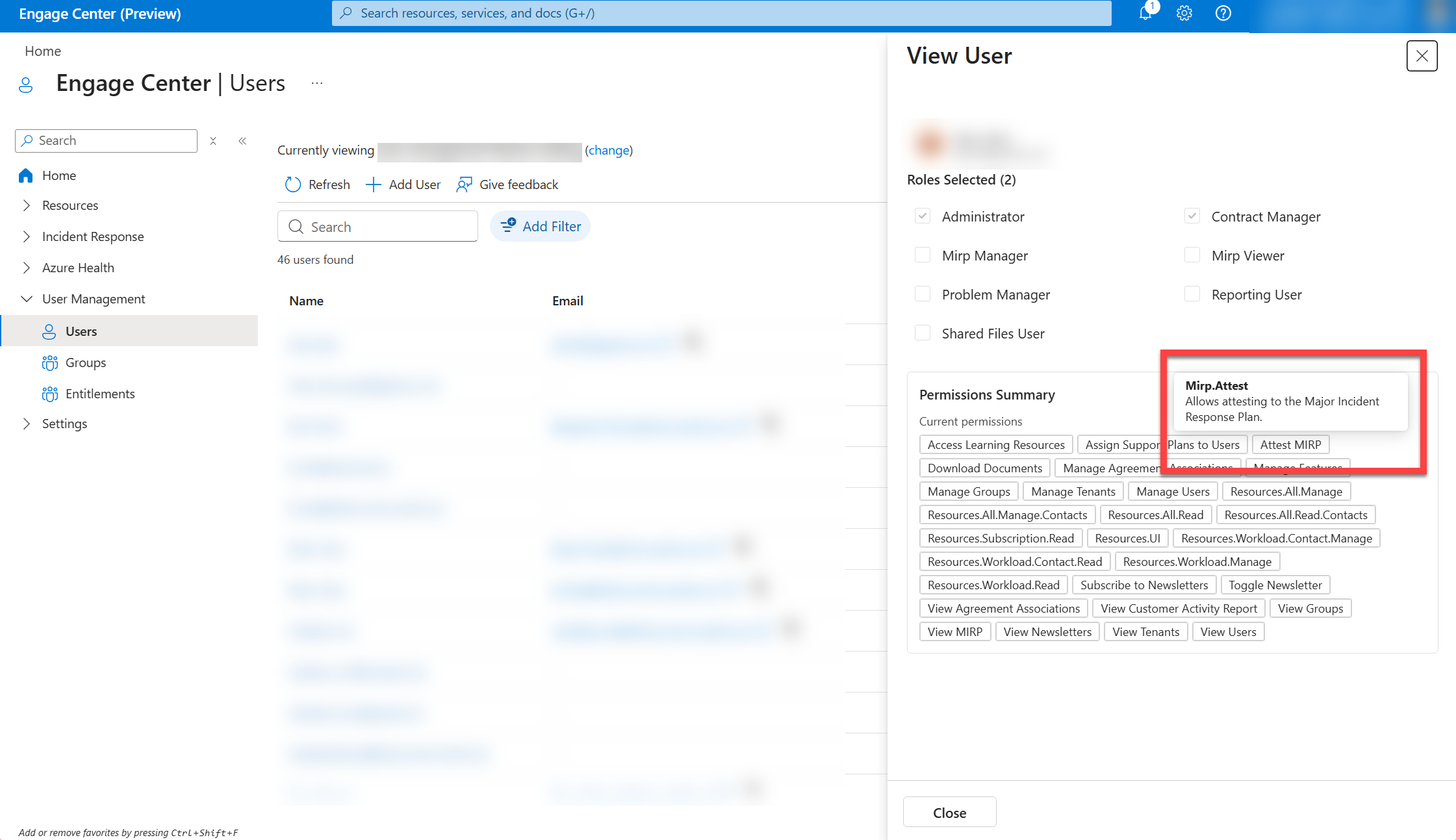Image resolution: width=1456 pixels, height=840 pixels.
Task: Expand the Resources tree item
Action: [26, 205]
